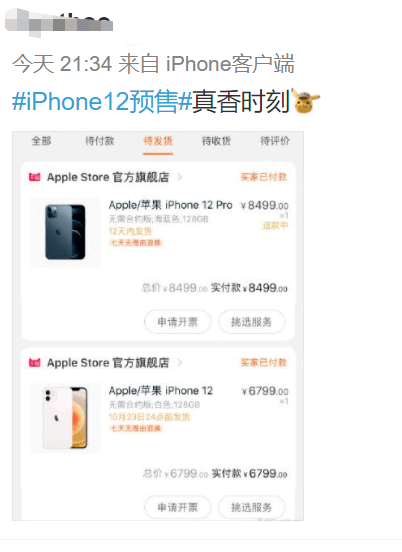Click 挑选服务 for the iPhone 12 order

(x=251, y=507)
